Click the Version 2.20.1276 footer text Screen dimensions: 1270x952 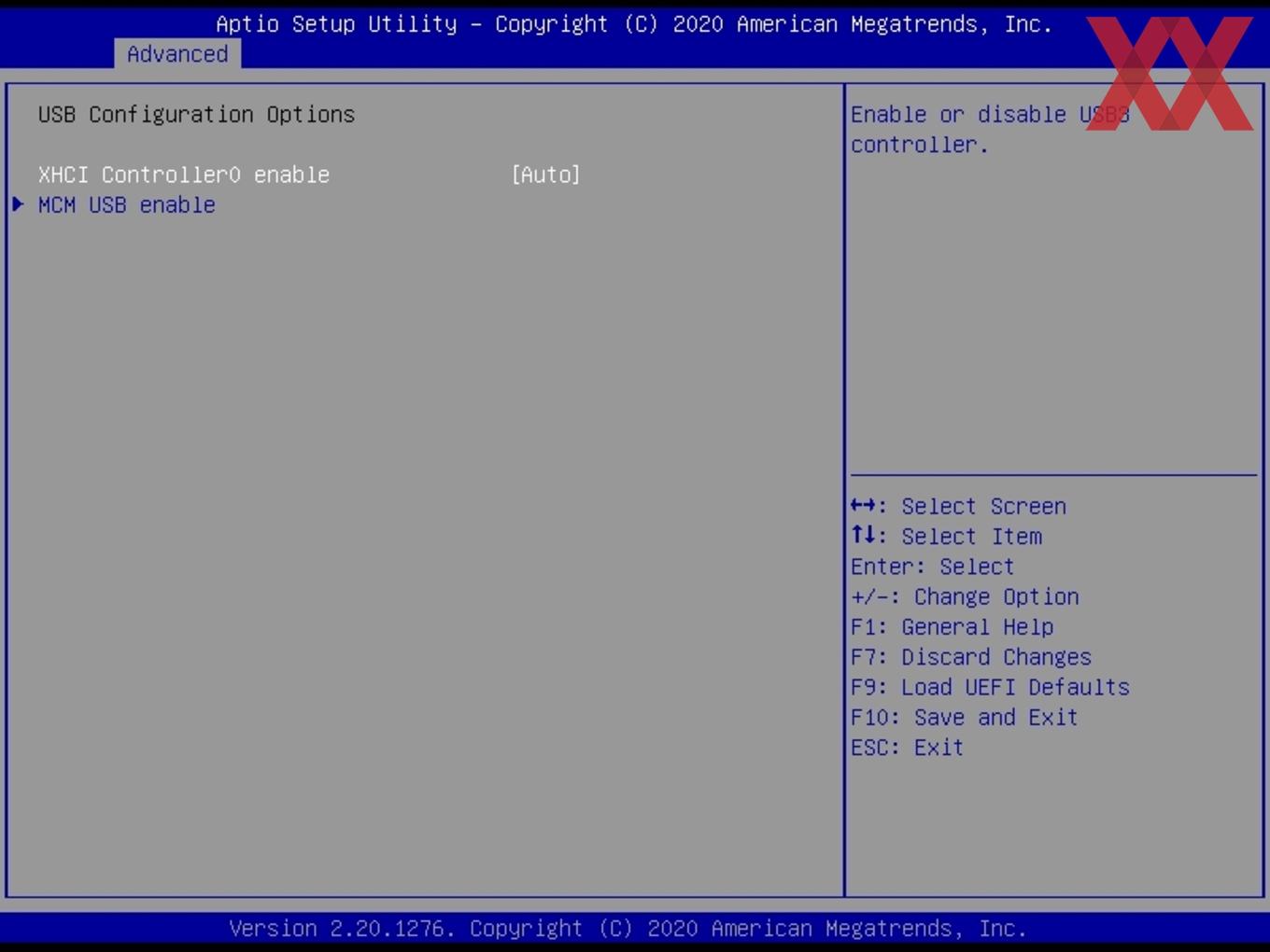point(628,928)
